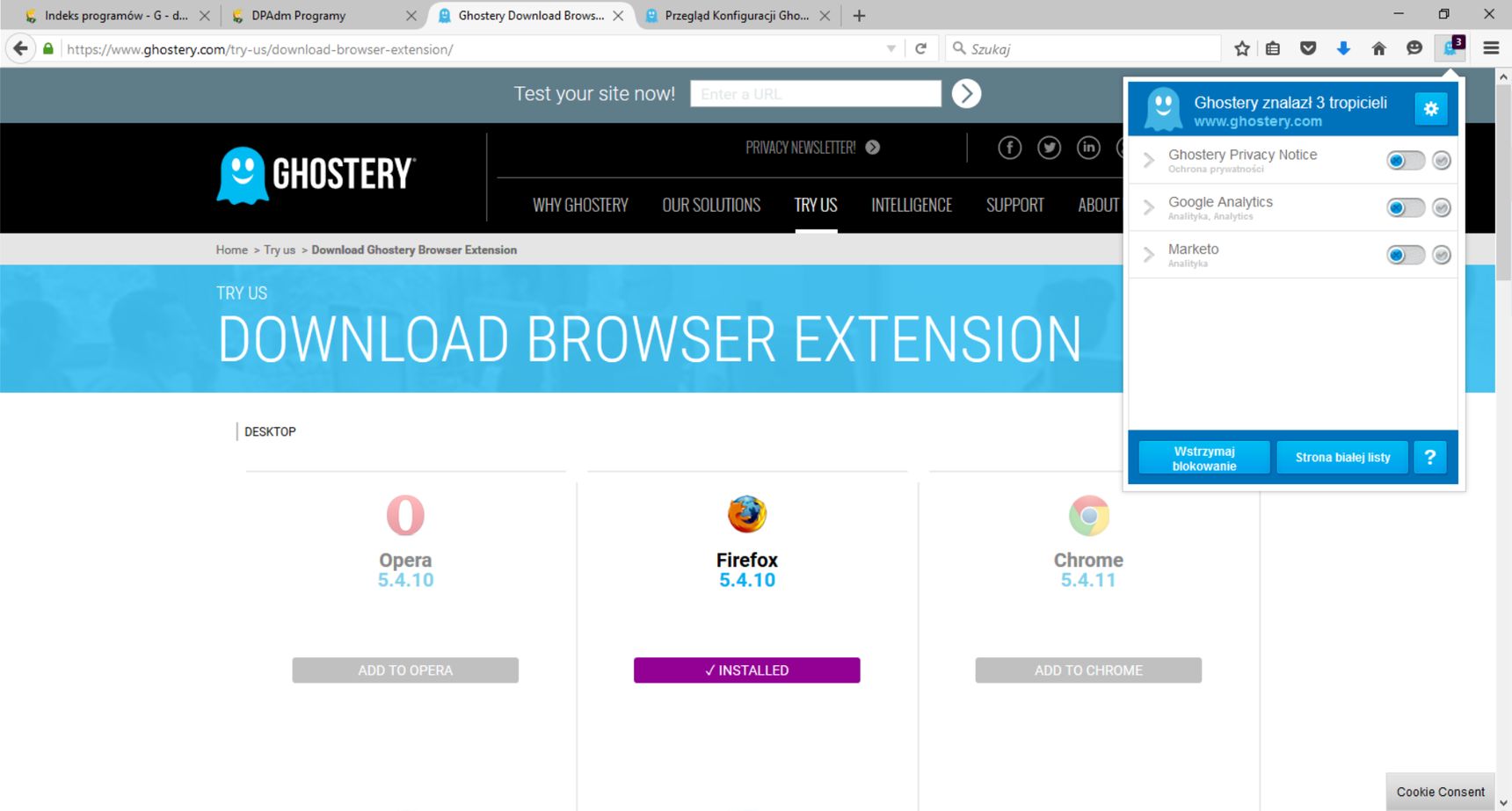1512x811 pixels.
Task: Focus the Szukaj search box
Action: click(1083, 49)
